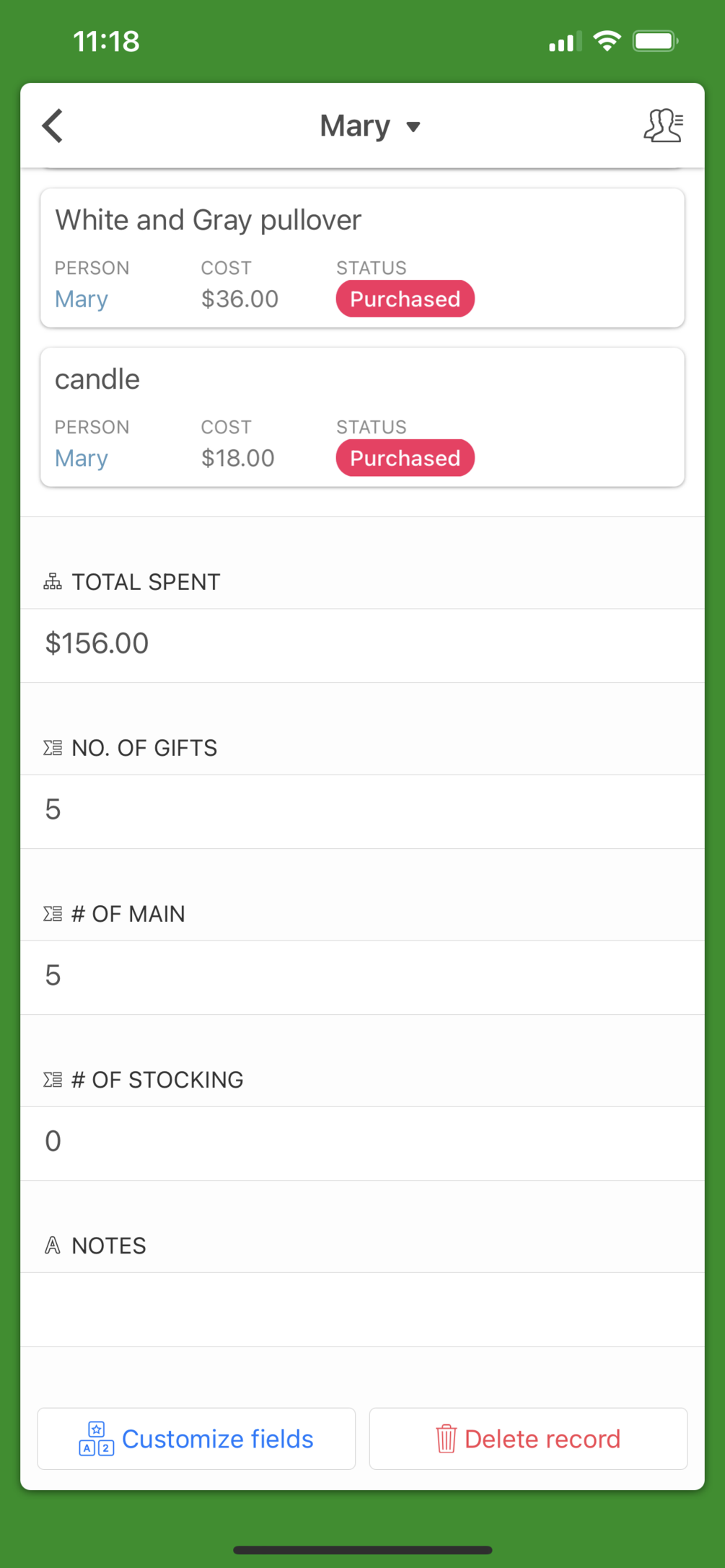Tap the No. of Gifts count icon
725x1568 pixels.
coord(53,748)
